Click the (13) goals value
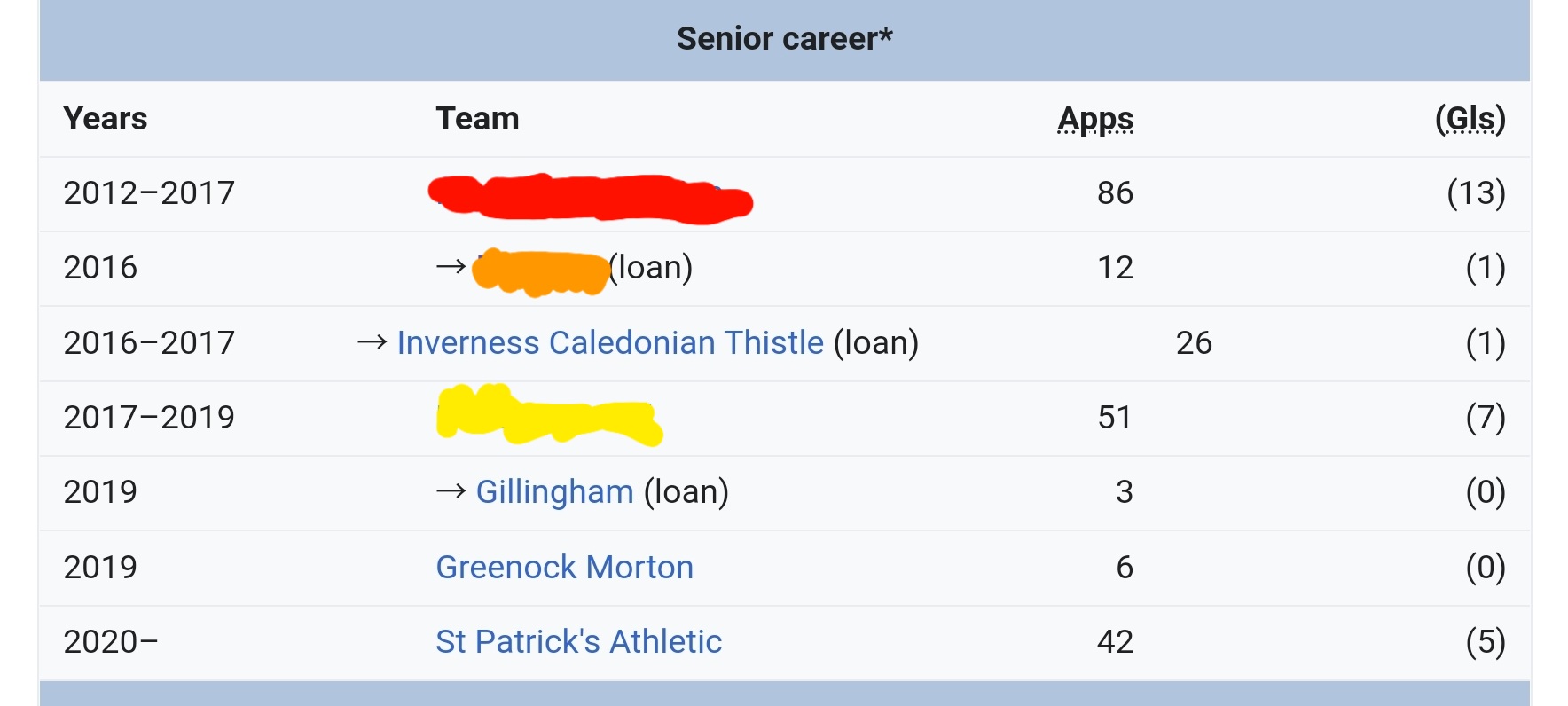 (x=1476, y=193)
